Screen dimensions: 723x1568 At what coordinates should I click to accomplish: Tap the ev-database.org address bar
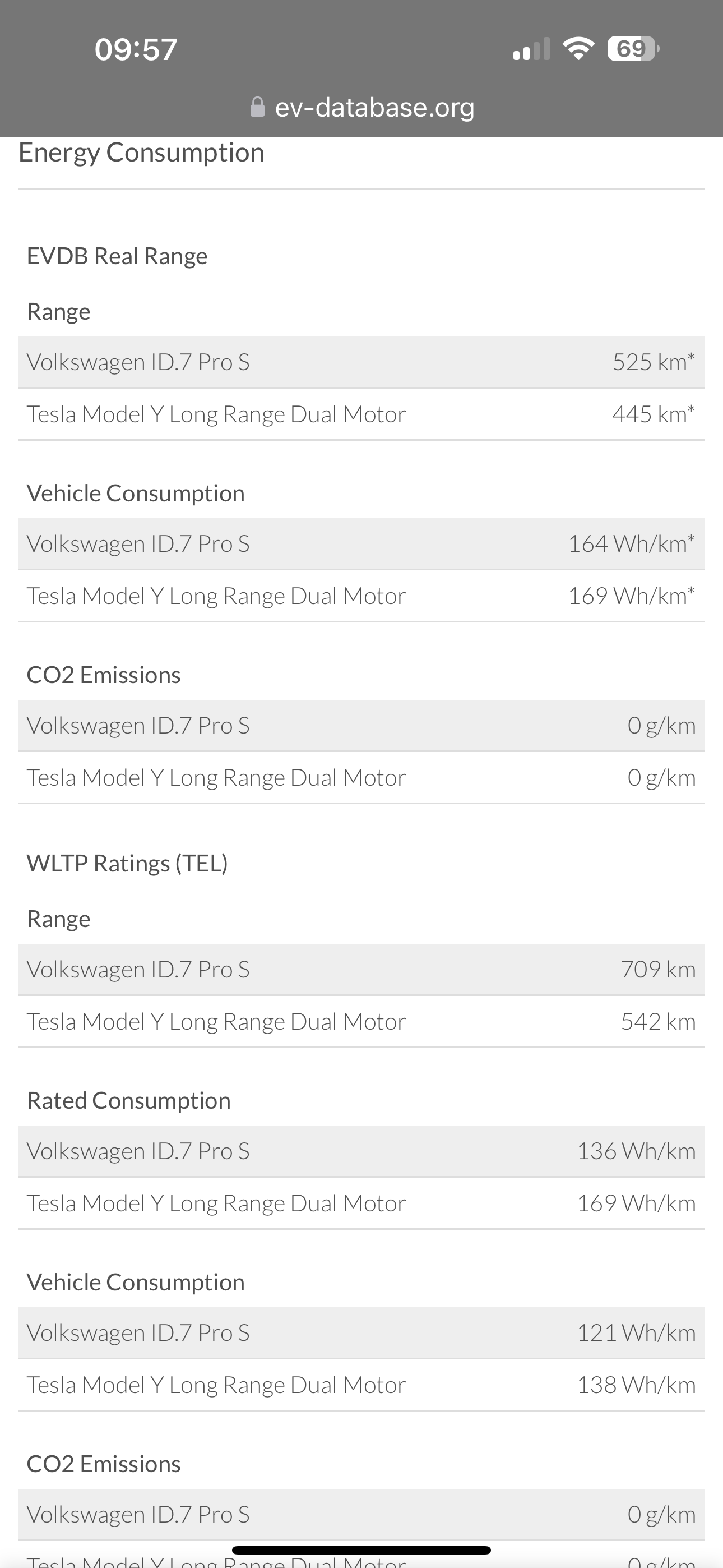(x=374, y=108)
